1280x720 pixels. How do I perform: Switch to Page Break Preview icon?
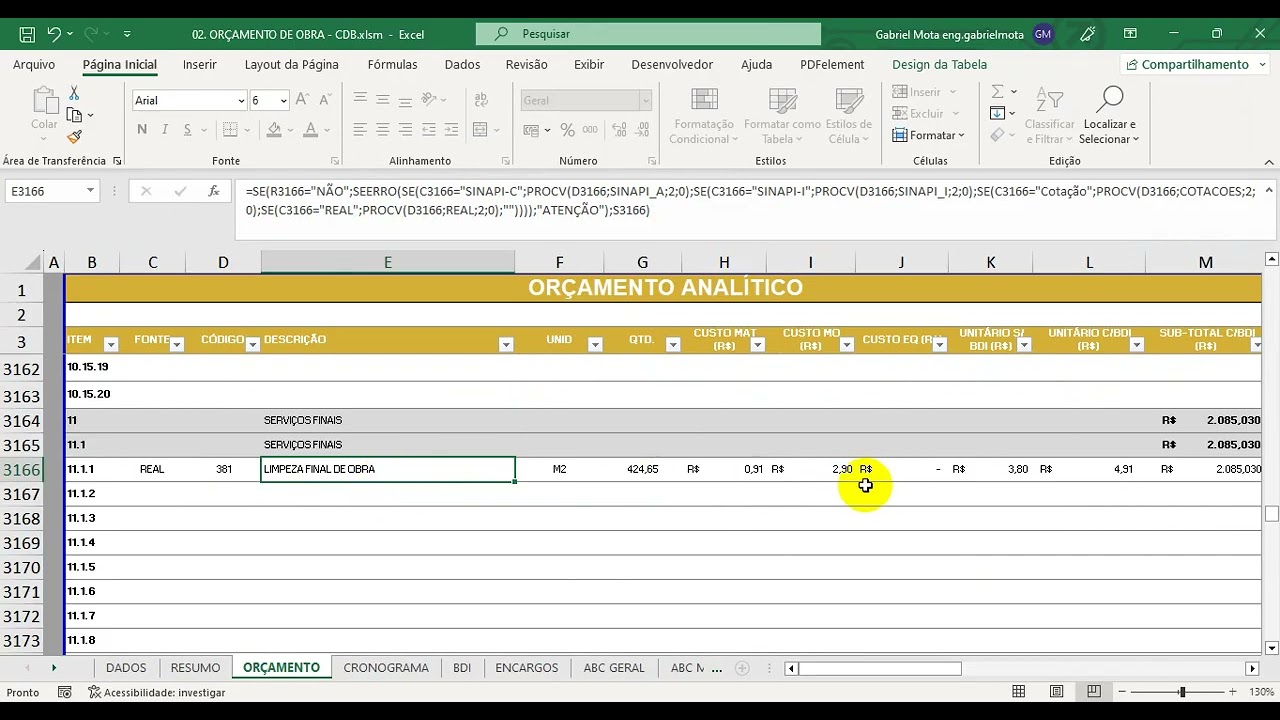point(1094,692)
